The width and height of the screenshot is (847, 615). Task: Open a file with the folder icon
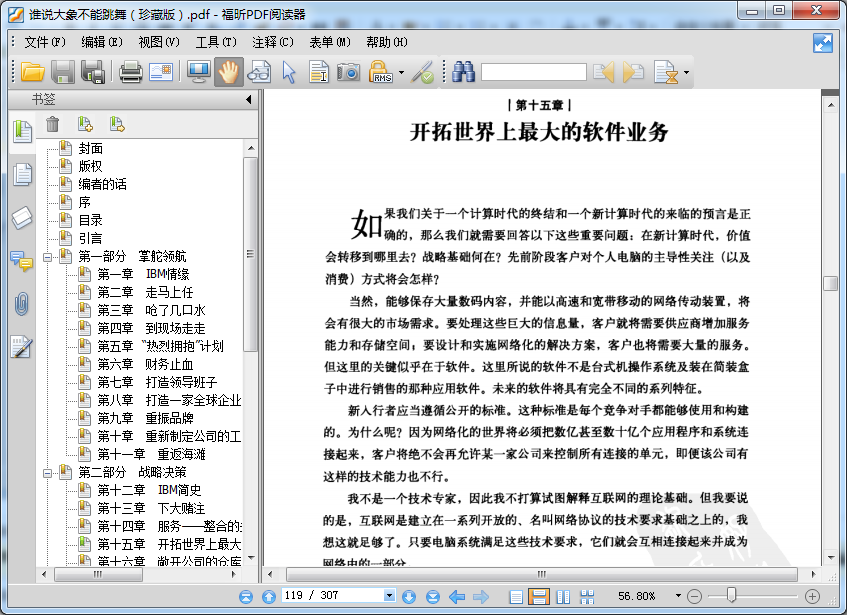pyautogui.click(x=32, y=72)
